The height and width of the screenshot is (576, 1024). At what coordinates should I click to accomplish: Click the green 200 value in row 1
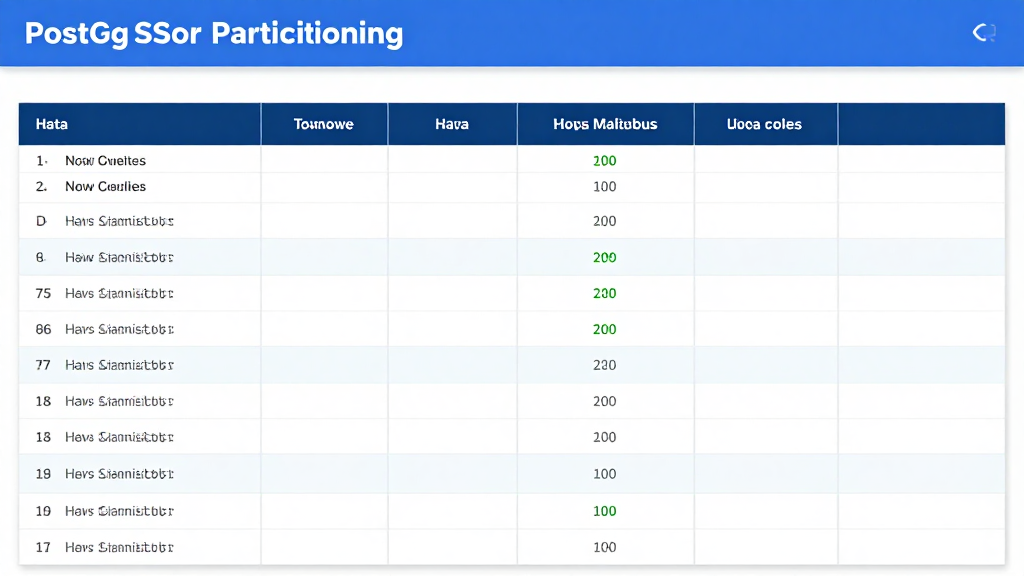[x=604, y=160]
